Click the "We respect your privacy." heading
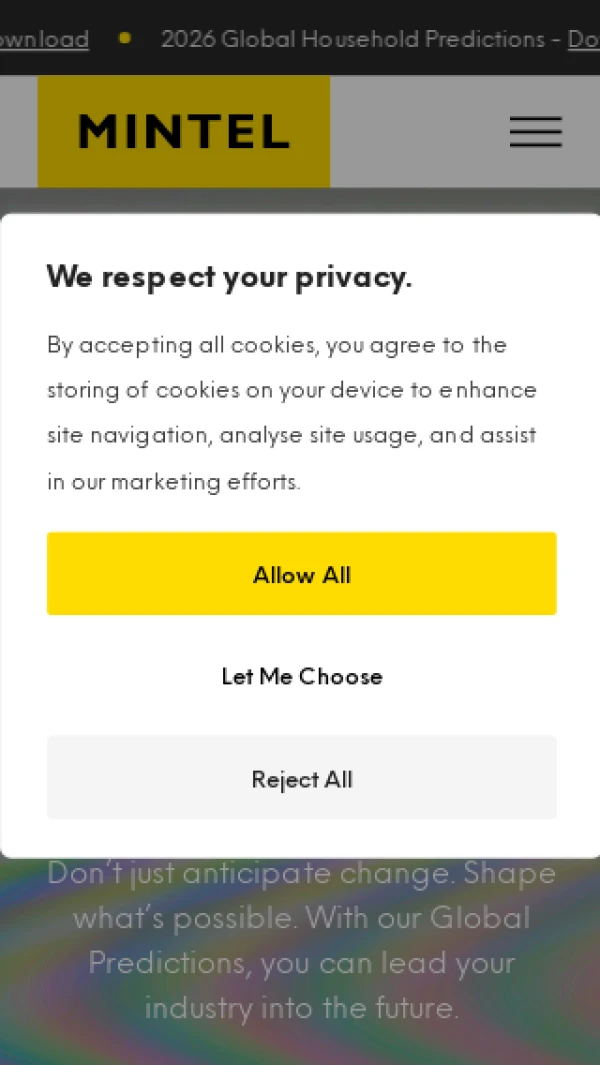The image size is (600, 1065). coord(229,277)
